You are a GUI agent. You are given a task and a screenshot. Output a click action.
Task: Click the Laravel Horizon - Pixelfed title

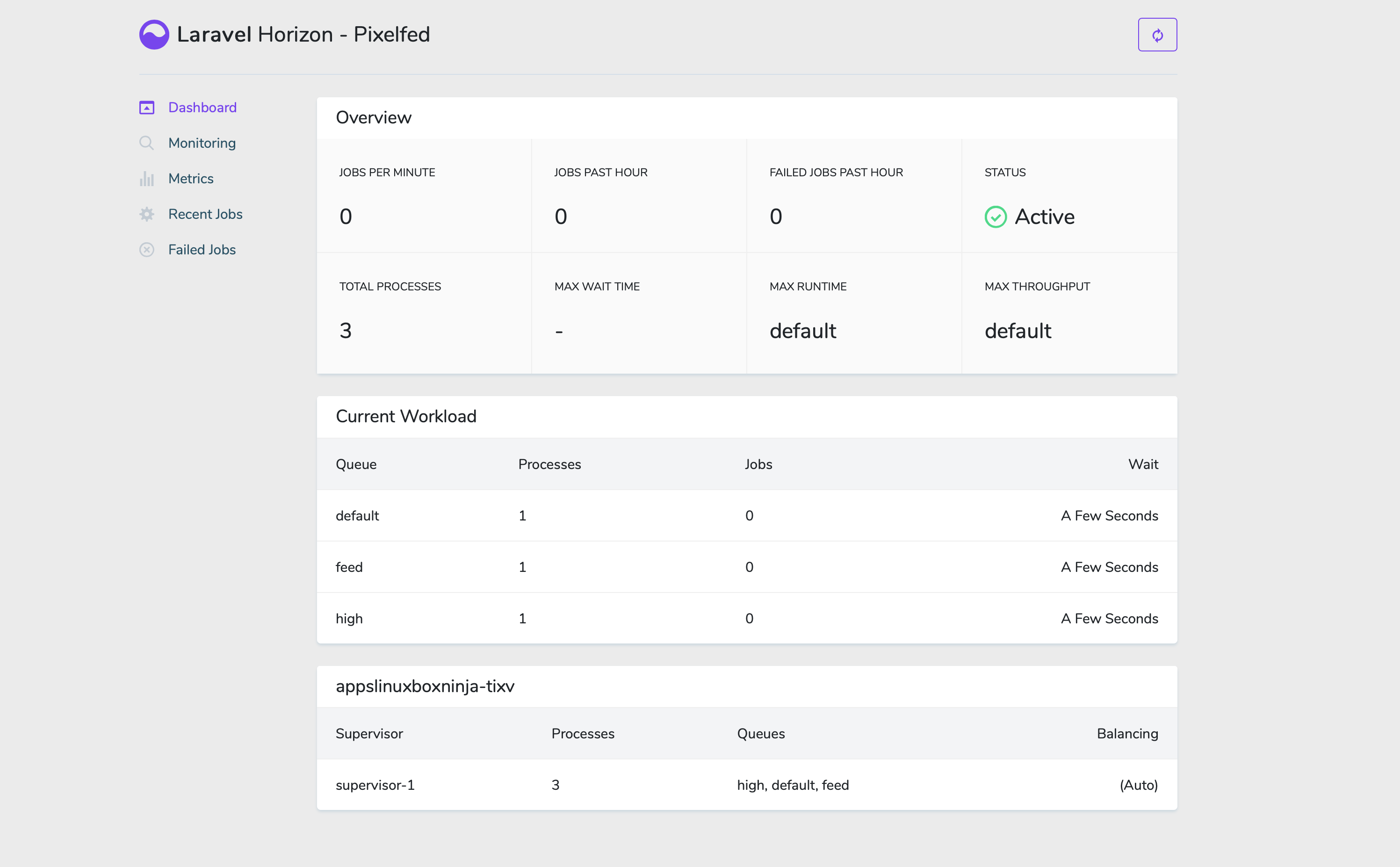pyautogui.click(x=303, y=35)
